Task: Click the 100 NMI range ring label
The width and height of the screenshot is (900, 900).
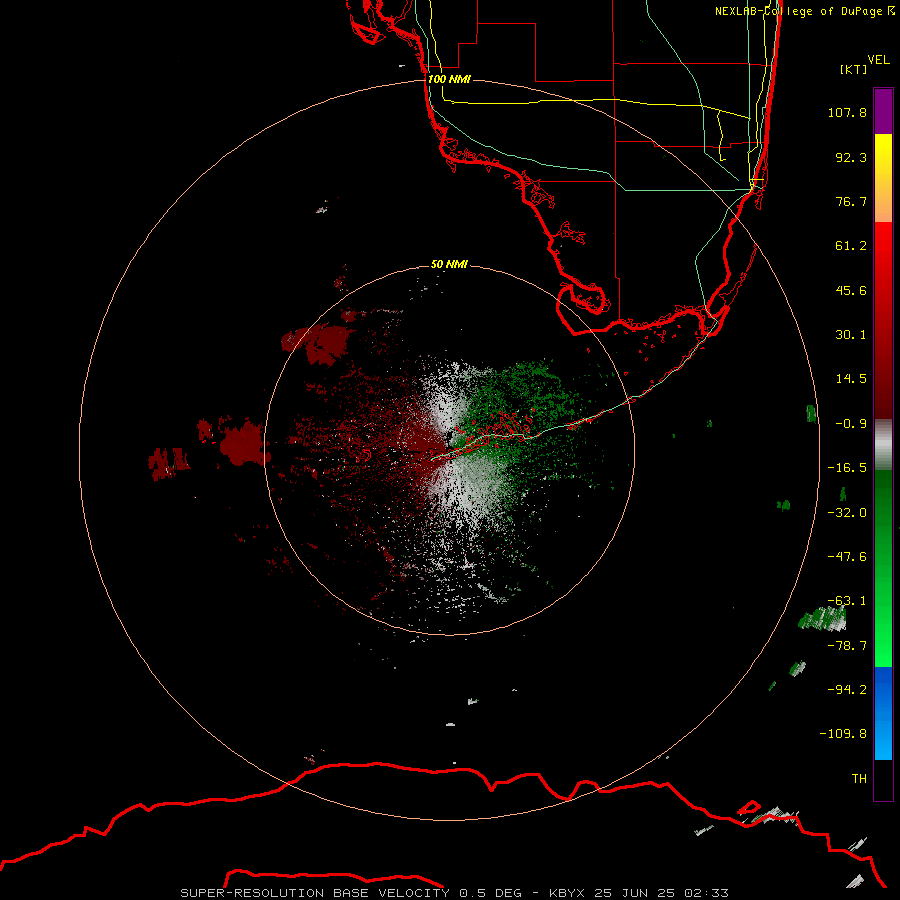Action: pos(449,79)
